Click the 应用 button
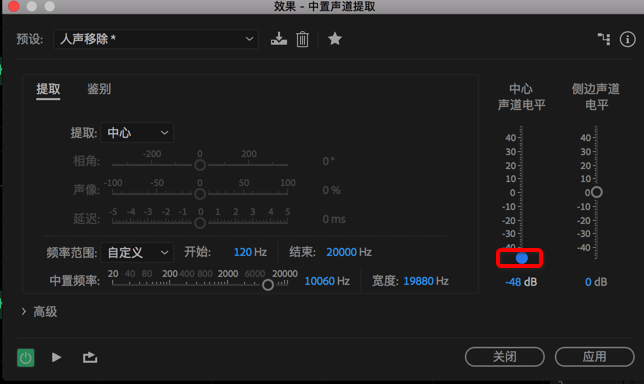644x384 pixels. (x=594, y=356)
